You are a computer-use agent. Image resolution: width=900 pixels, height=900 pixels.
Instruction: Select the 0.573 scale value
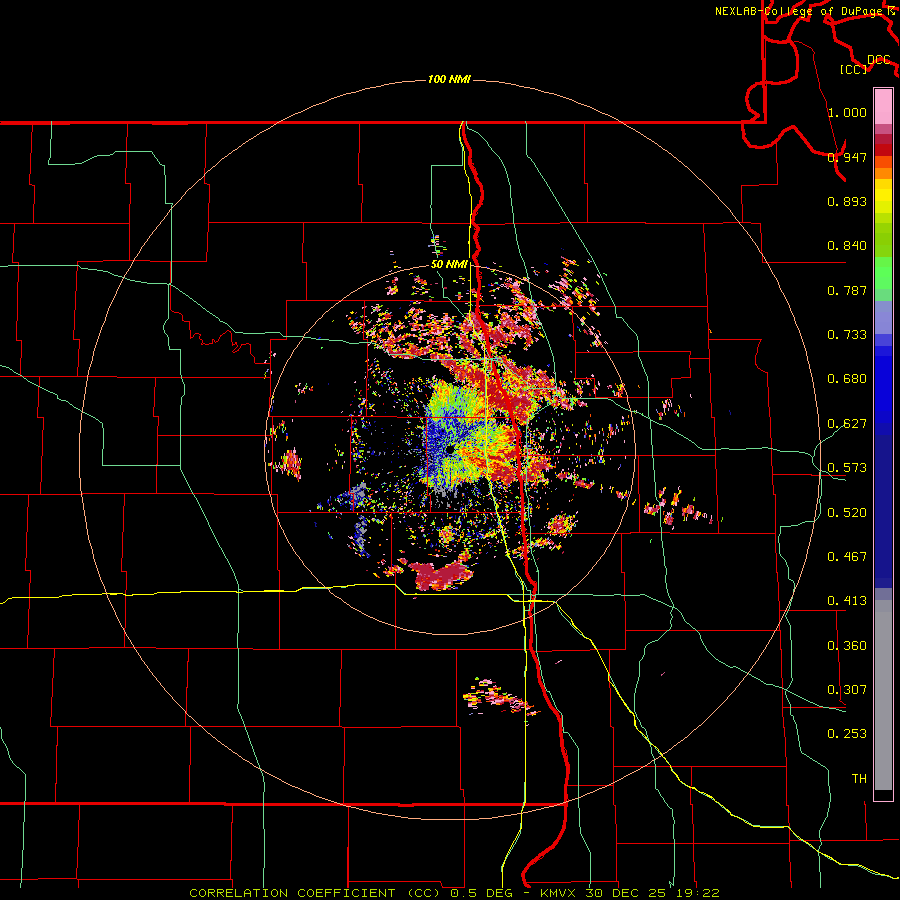847,468
